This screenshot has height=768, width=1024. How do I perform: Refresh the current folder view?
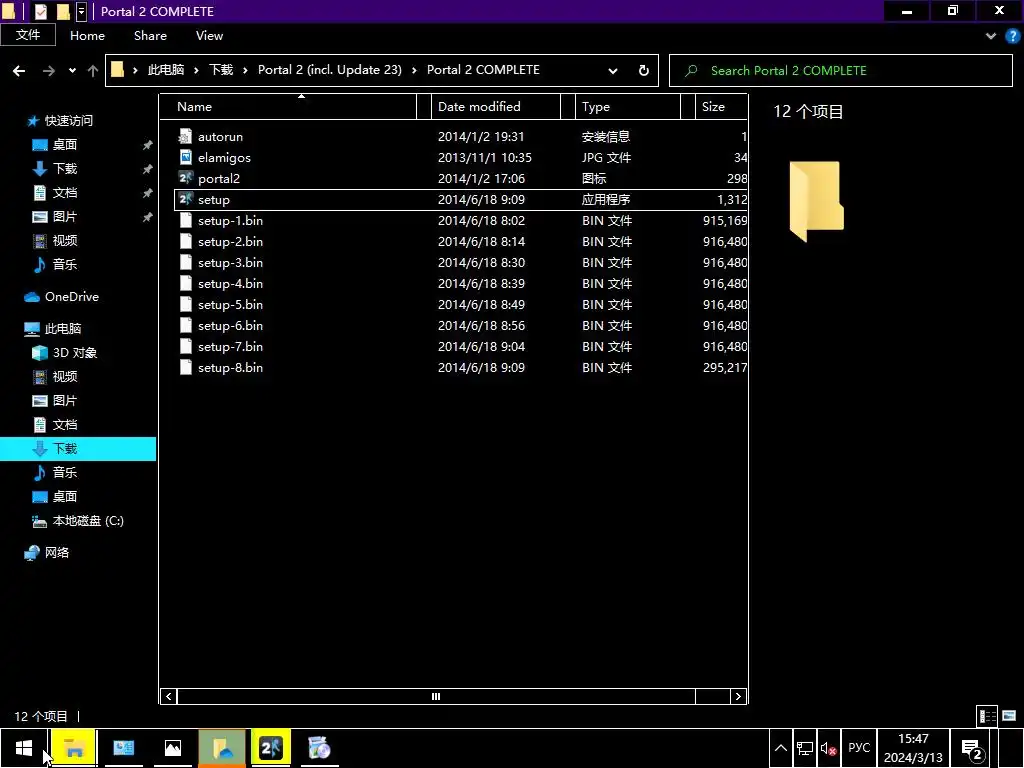coord(643,71)
